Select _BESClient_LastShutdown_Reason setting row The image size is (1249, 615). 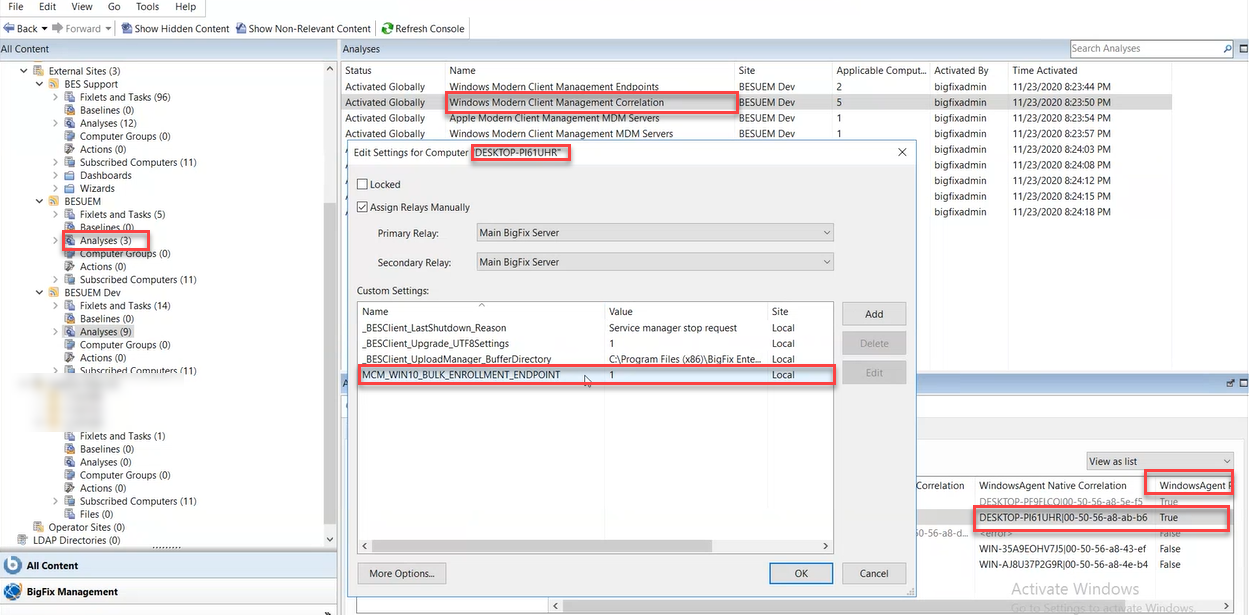595,328
